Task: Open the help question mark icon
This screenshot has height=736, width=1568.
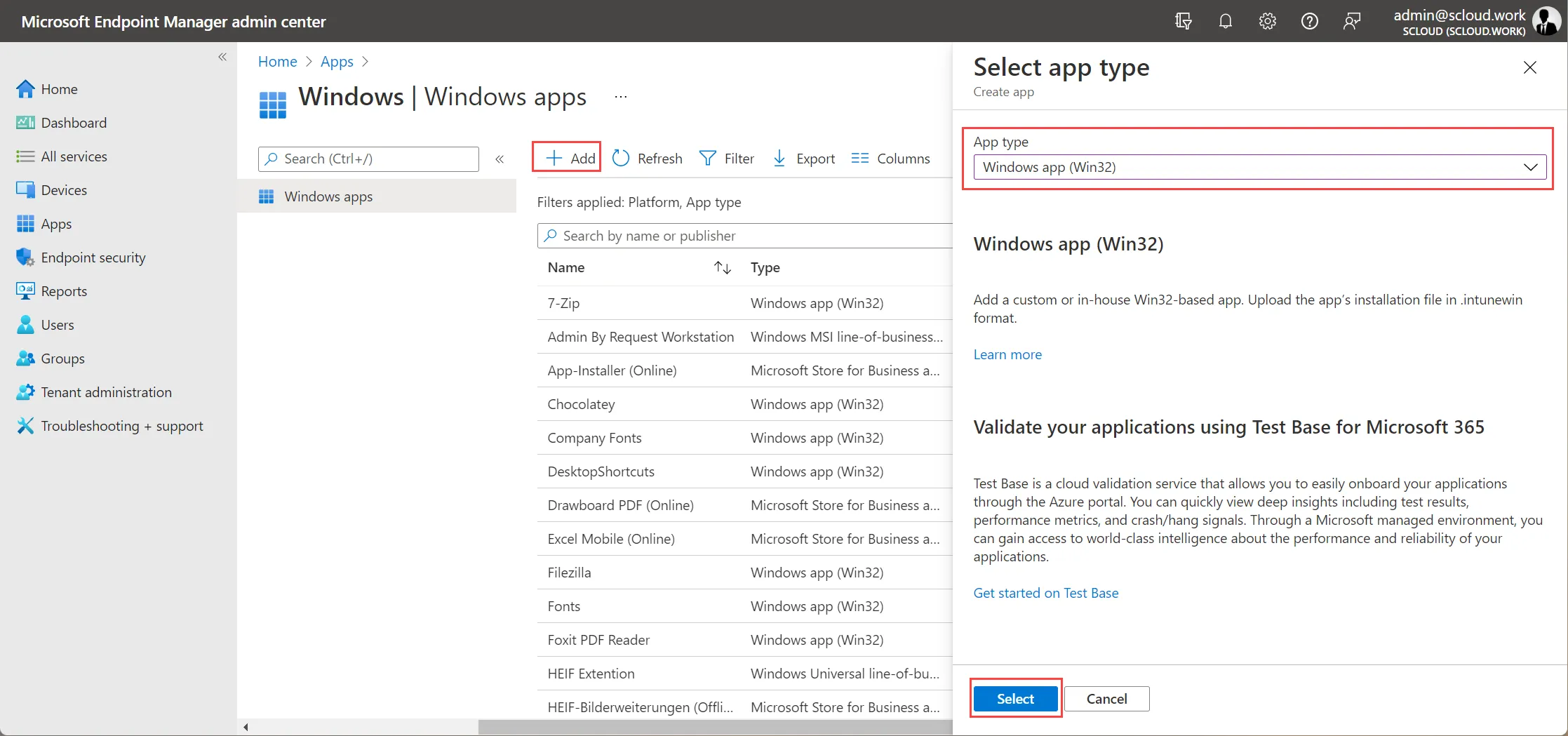Action: (1310, 21)
